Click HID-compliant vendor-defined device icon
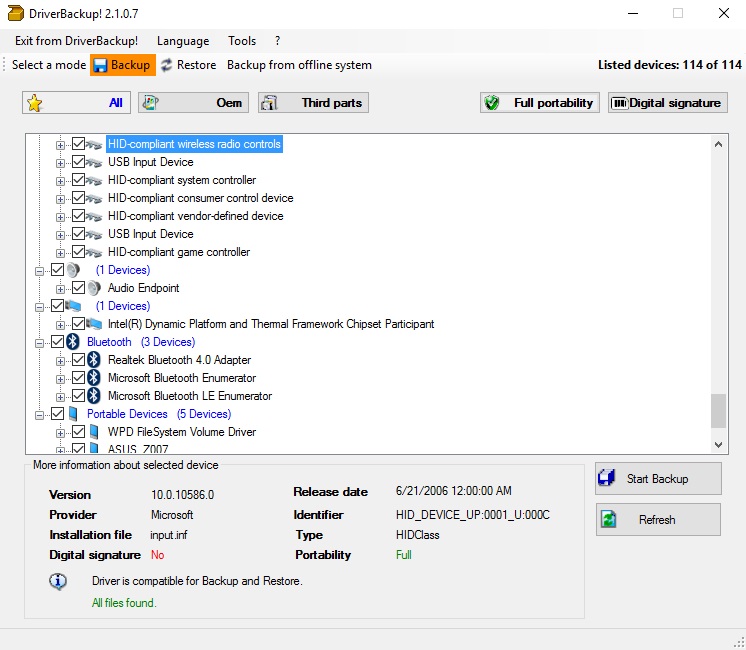Image resolution: width=746 pixels, height=650 pixels. tap(94, 217)
